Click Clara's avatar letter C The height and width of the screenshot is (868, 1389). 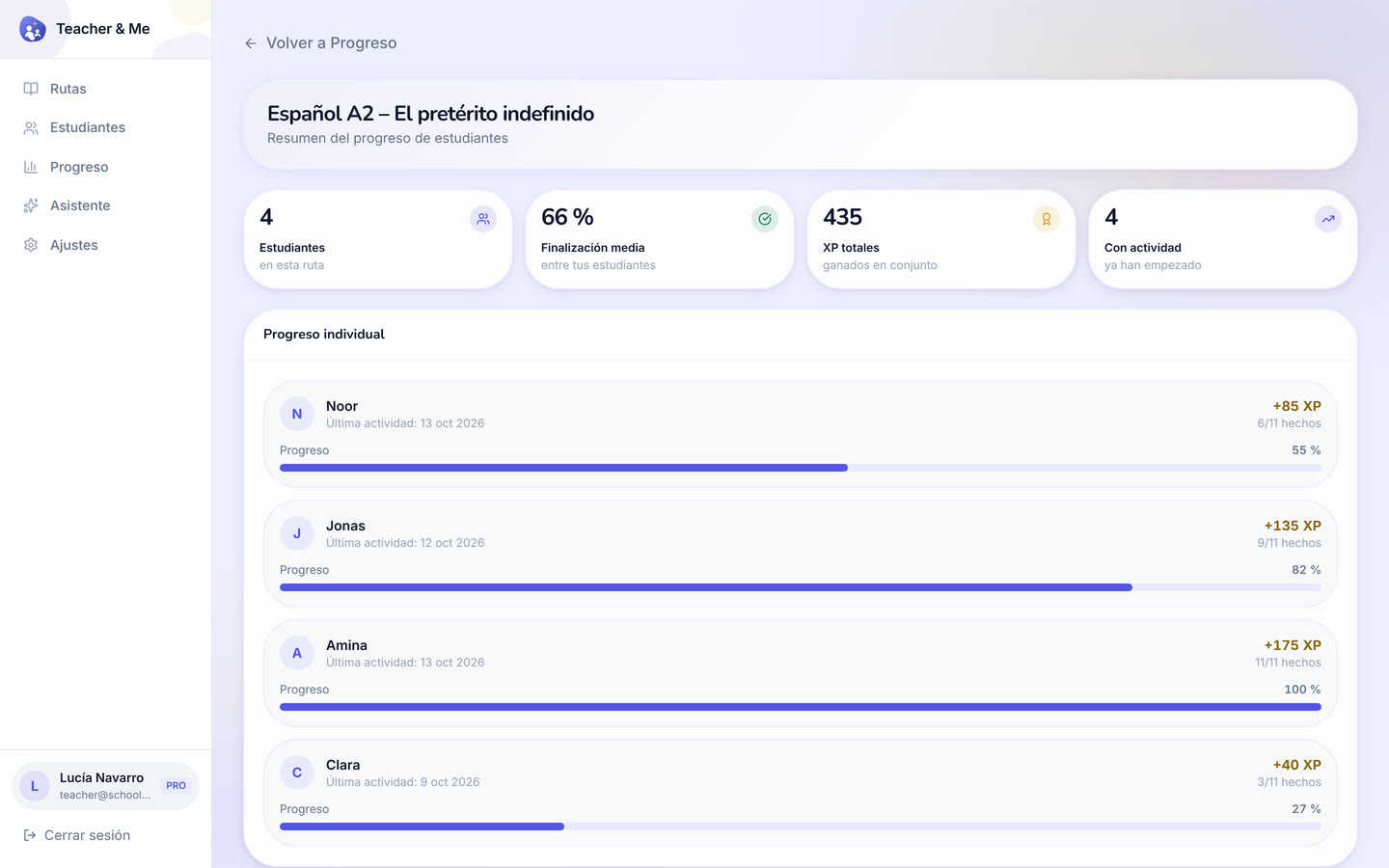pos(297,773)
